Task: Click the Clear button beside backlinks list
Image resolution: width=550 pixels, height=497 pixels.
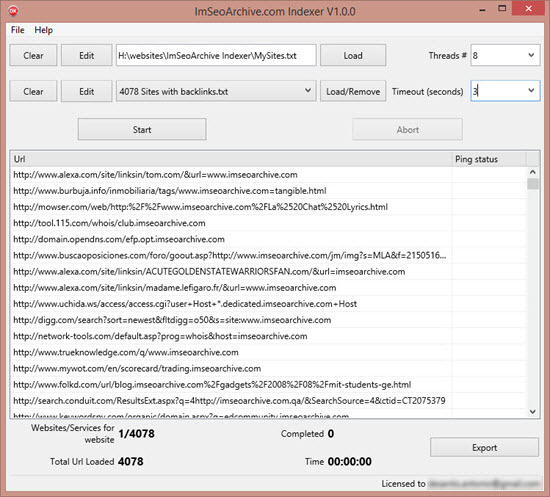Action: [x=33, y=92]
